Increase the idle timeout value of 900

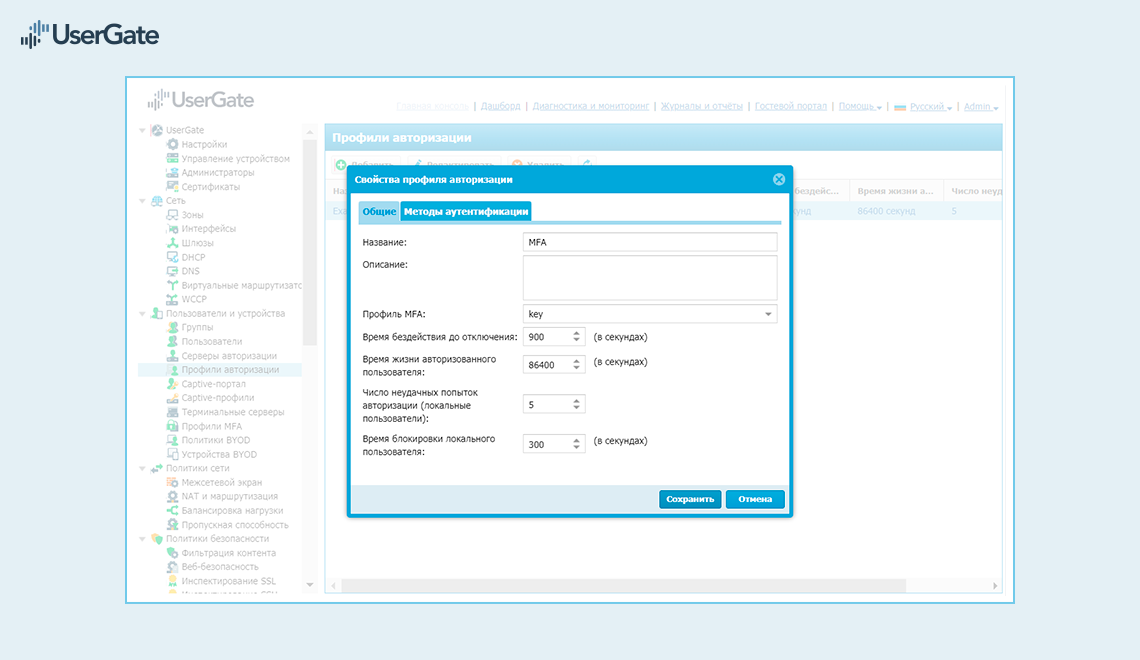click(577, 333)
